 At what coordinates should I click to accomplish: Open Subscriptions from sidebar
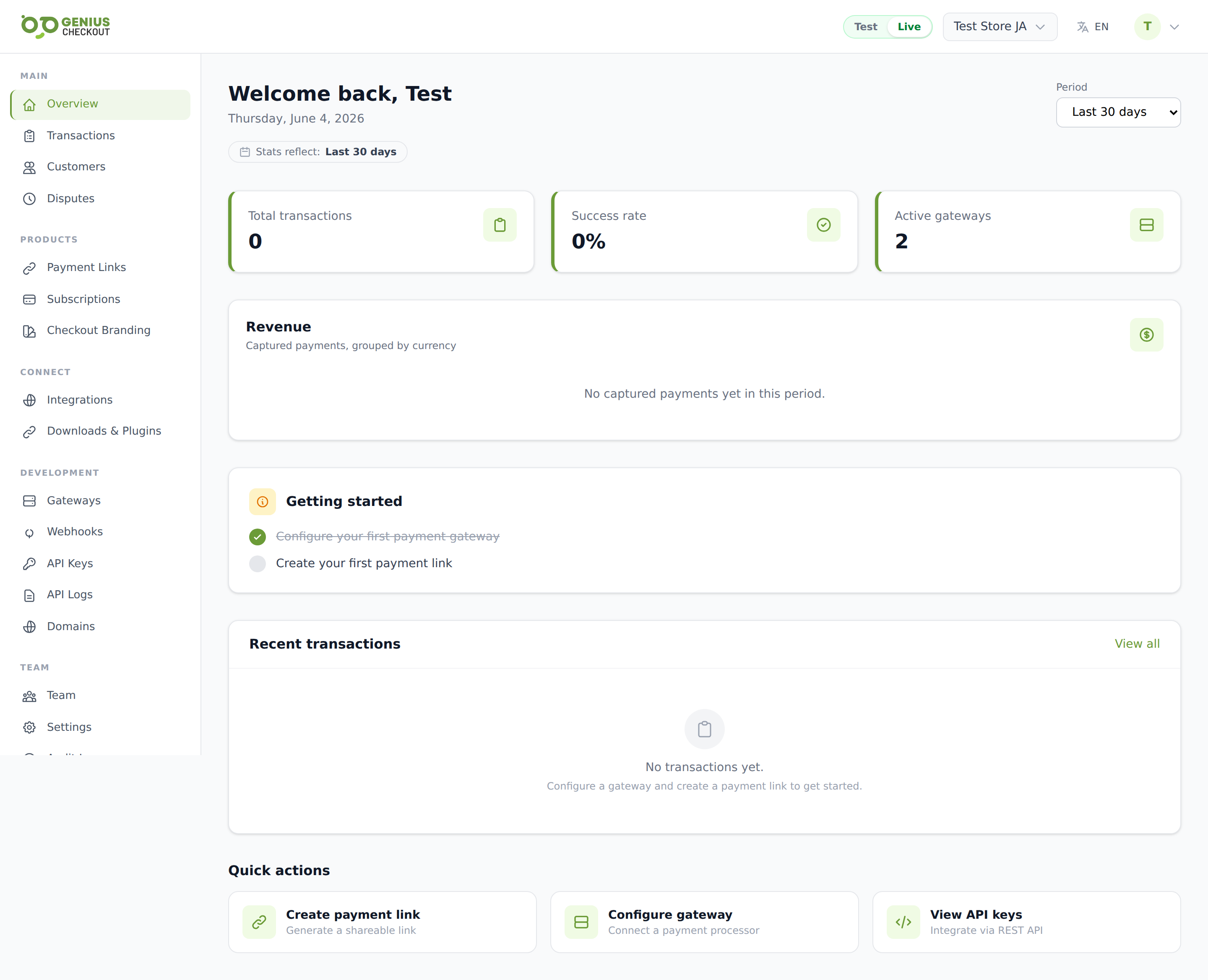pyautogui.click(x=101, y=300)
